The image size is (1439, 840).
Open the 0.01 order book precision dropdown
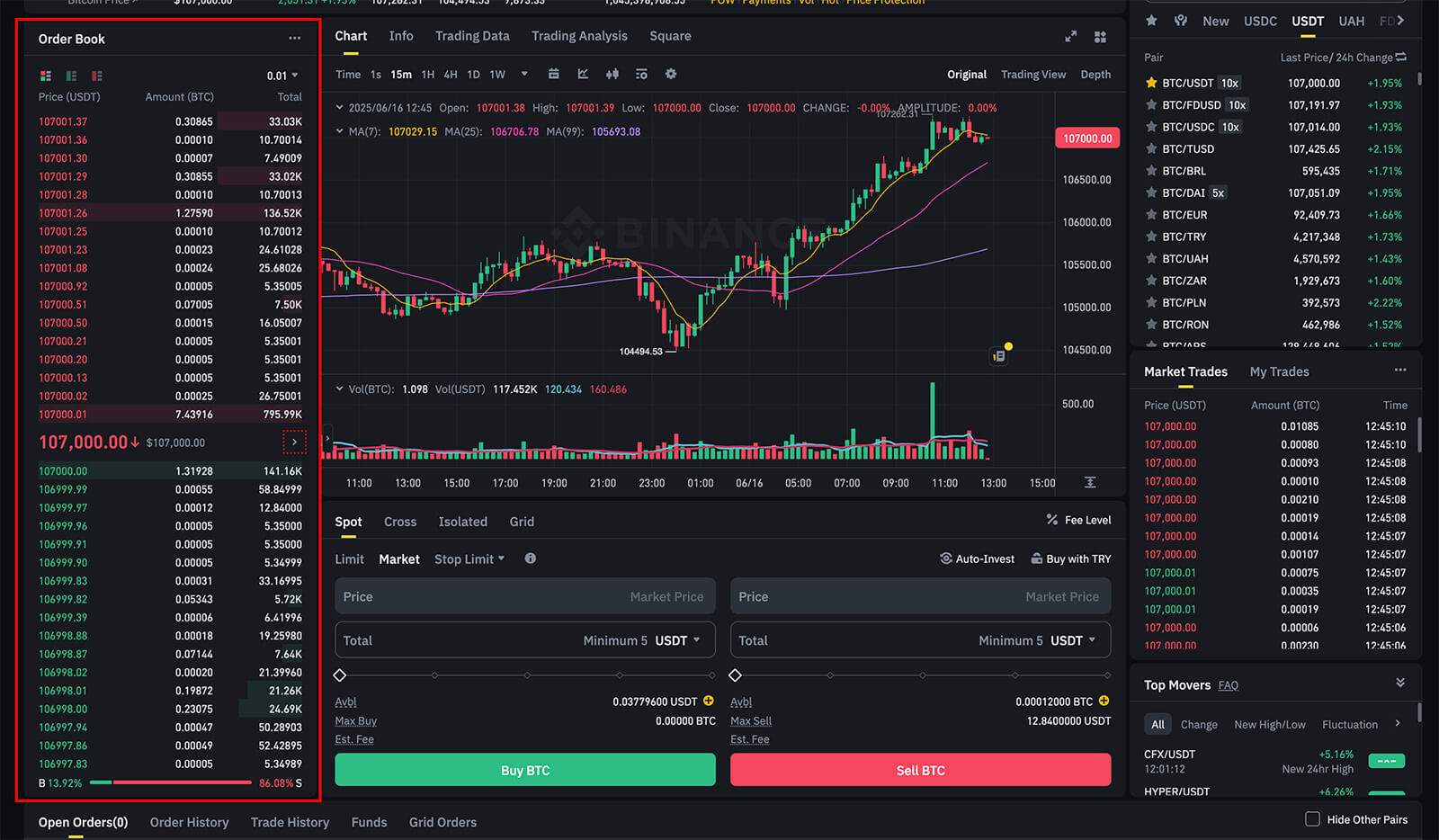pos(282,76)
